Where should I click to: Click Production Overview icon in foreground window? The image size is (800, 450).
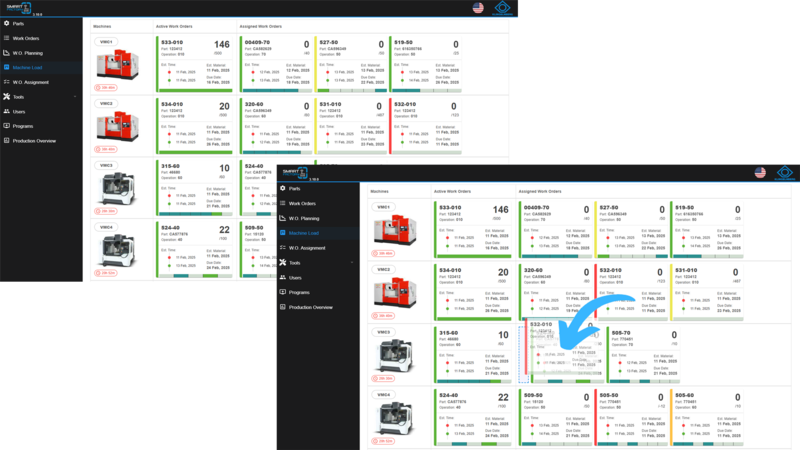click(x=283, y=307)
